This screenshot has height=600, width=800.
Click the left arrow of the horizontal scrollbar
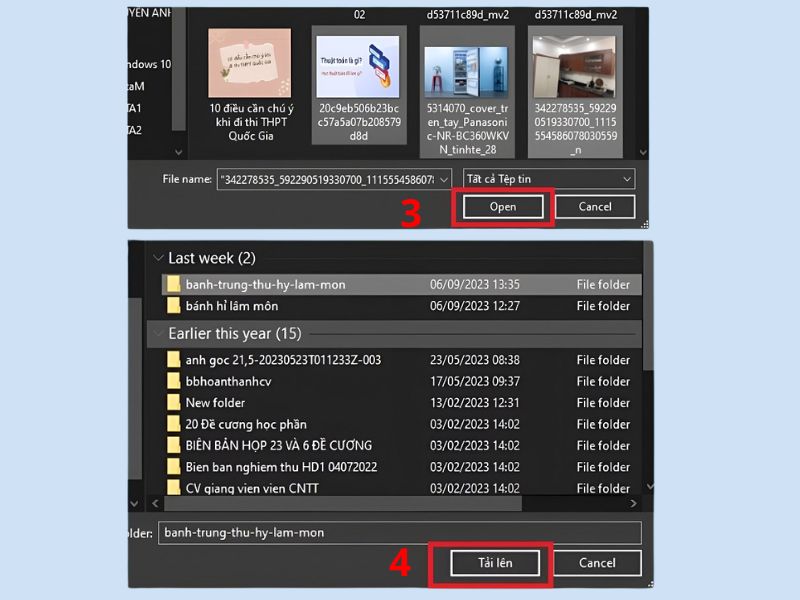[156, 504]
